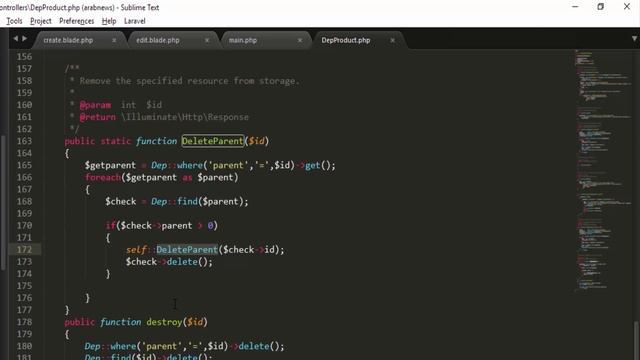Image resolution: width=640 pixels, height=360 pixels.
Task: Place cursor on $getparent variable line 165
Action: 110,165
